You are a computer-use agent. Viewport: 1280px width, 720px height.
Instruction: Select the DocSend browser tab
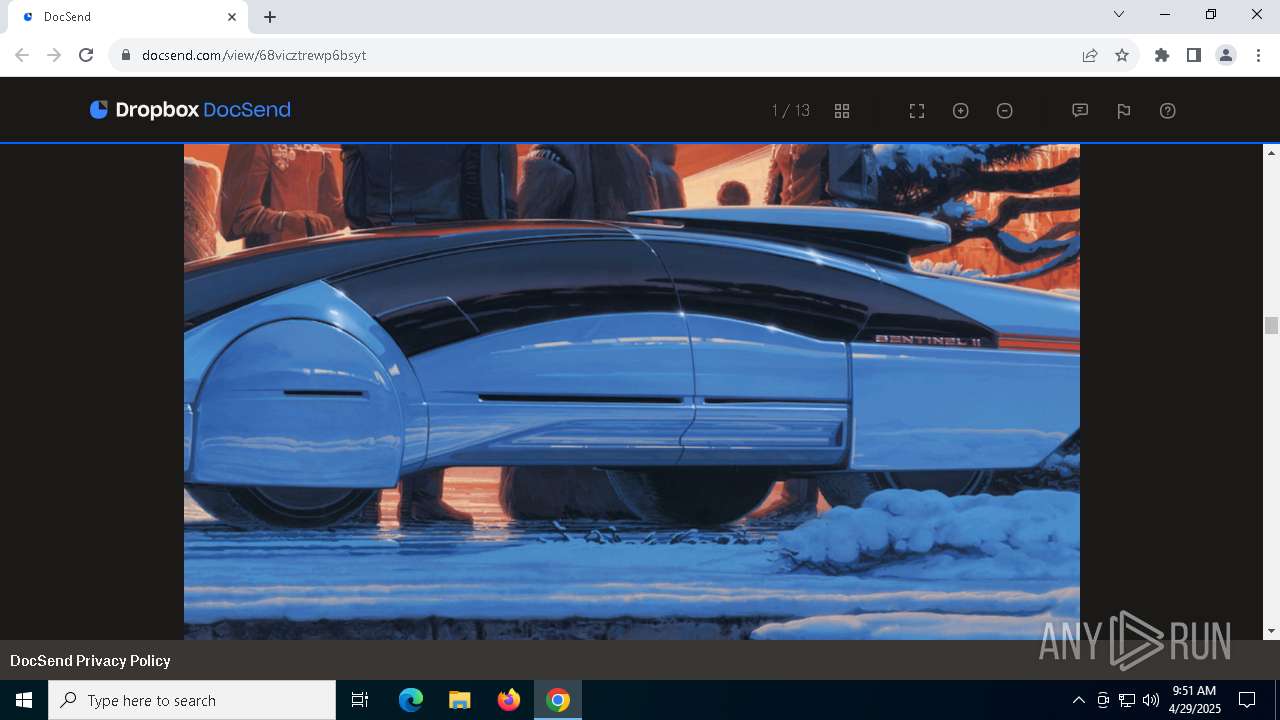point(128,17)
